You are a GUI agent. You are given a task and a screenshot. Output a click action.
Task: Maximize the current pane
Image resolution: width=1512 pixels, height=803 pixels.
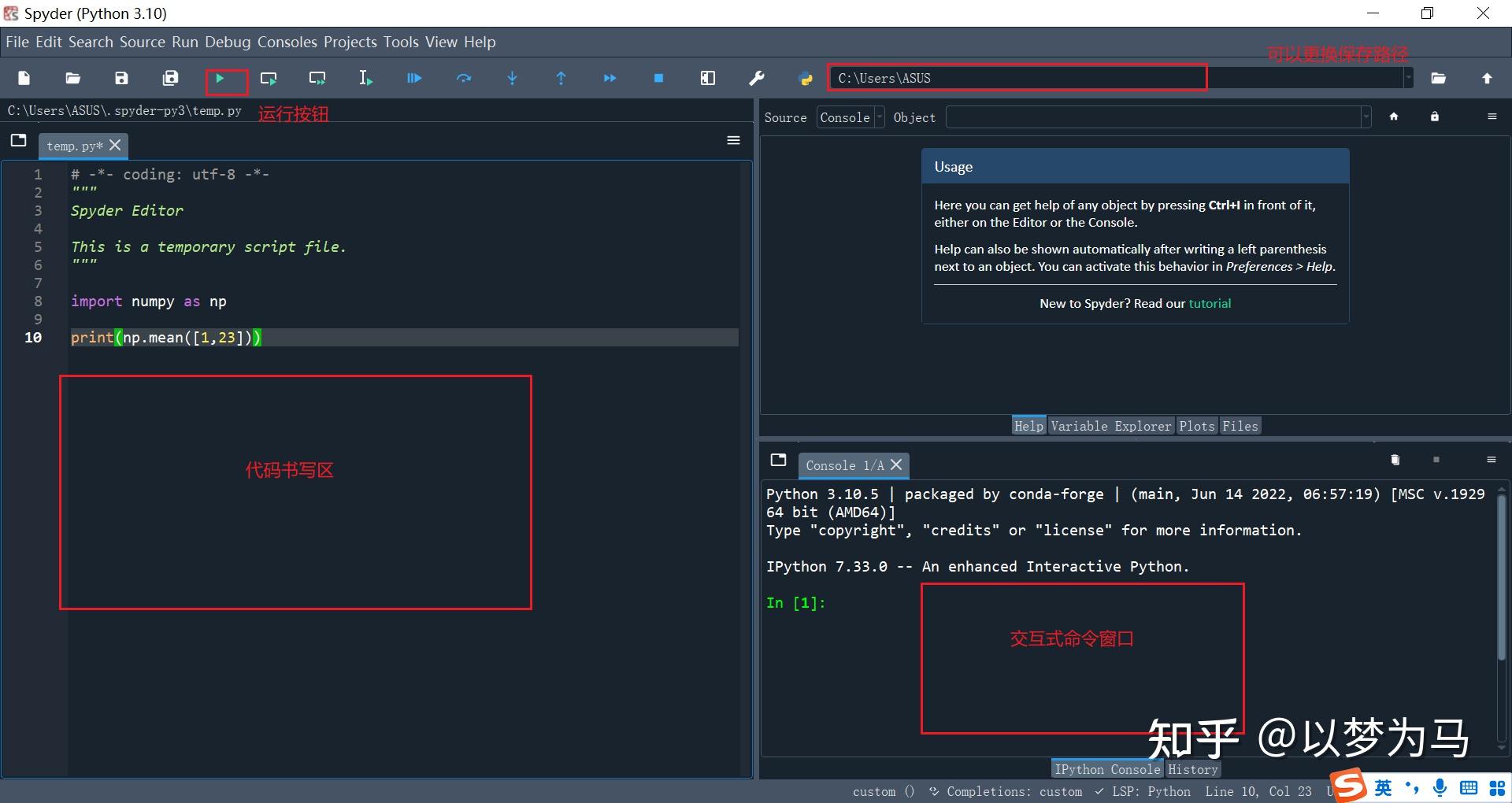click(707, 78)
